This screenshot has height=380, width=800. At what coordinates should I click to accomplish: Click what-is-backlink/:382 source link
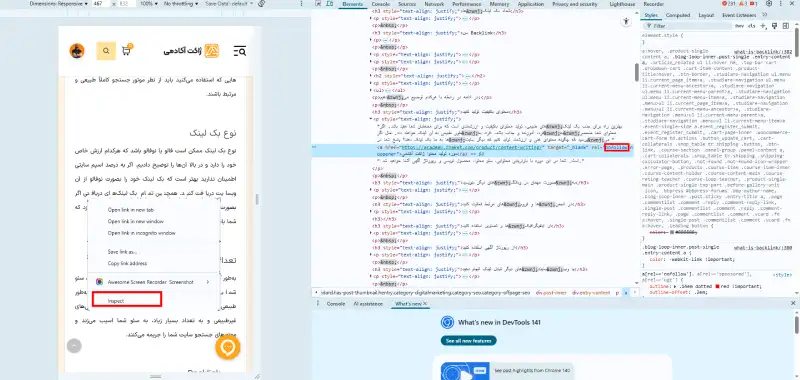tap(763, 52)
